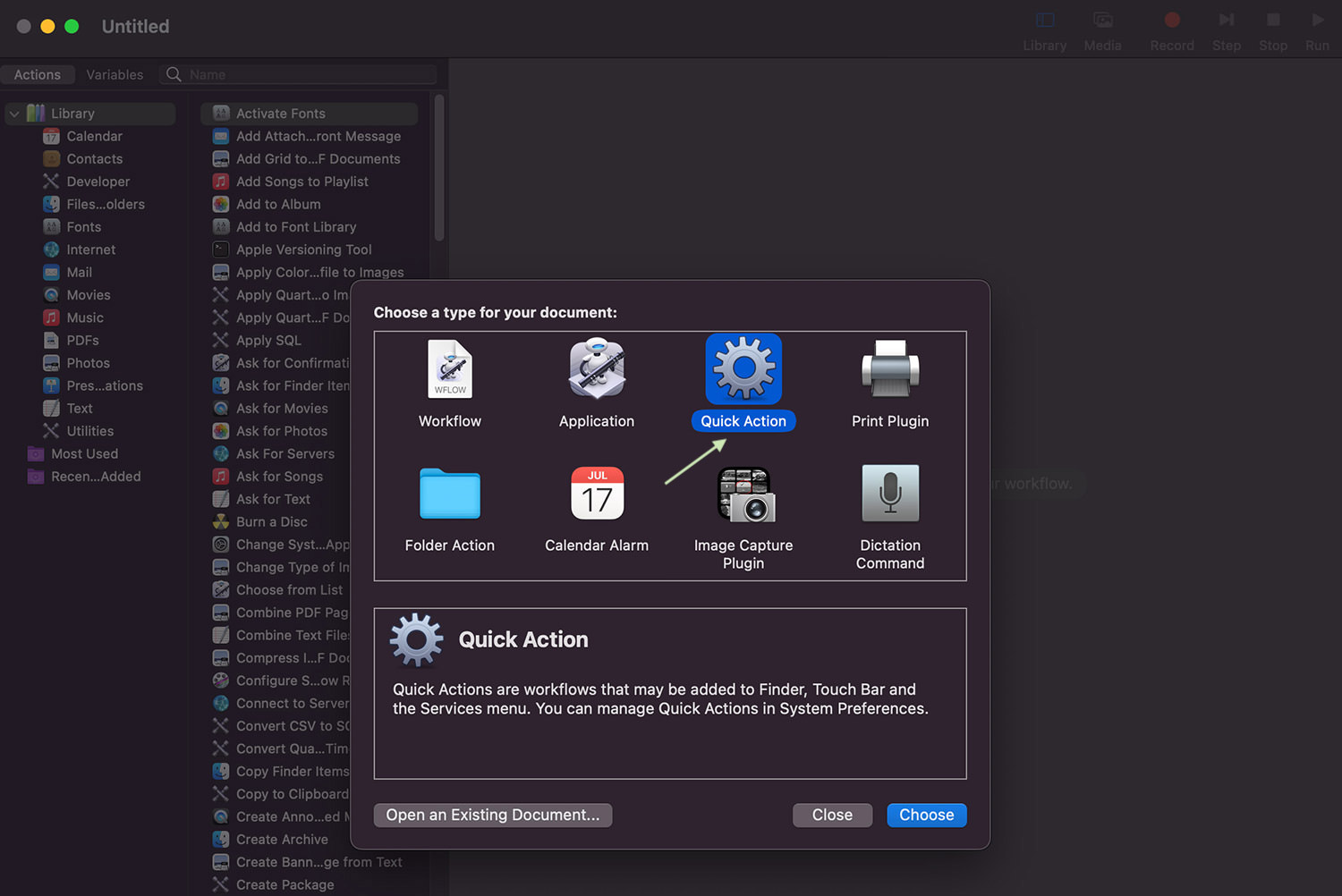1342x896 pixels.
Task: Click the Library toolbar icon
Action: pyautogui.click(x=1045, y=20)
